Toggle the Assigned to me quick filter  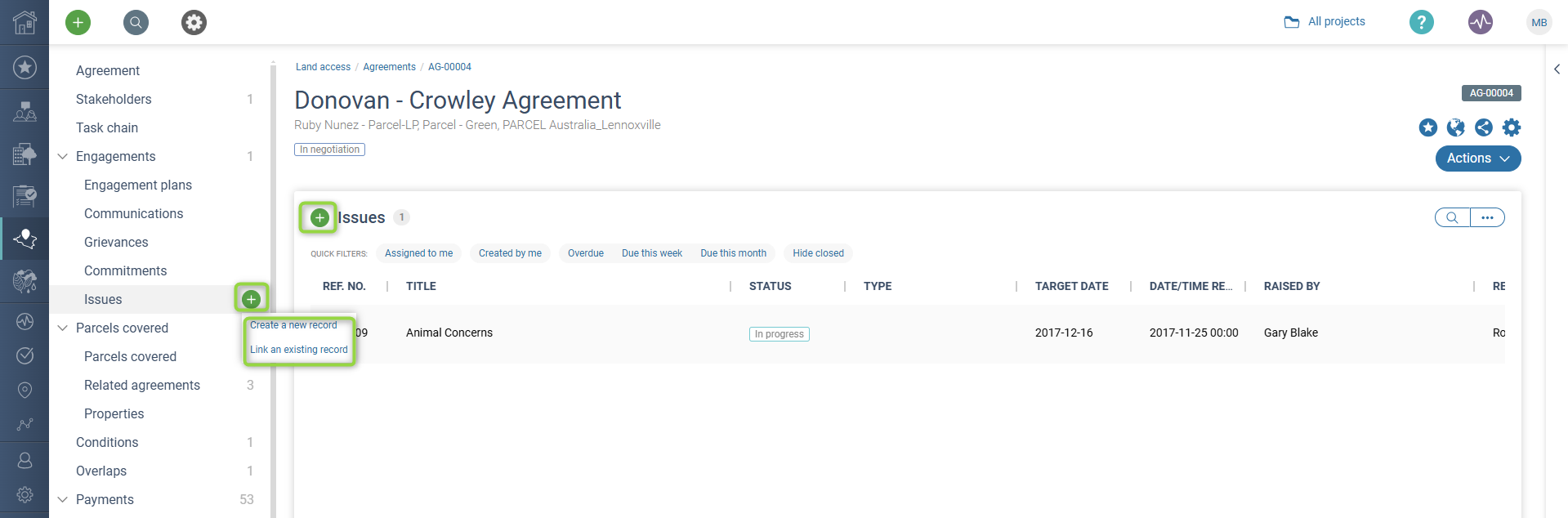click(419, 253)
